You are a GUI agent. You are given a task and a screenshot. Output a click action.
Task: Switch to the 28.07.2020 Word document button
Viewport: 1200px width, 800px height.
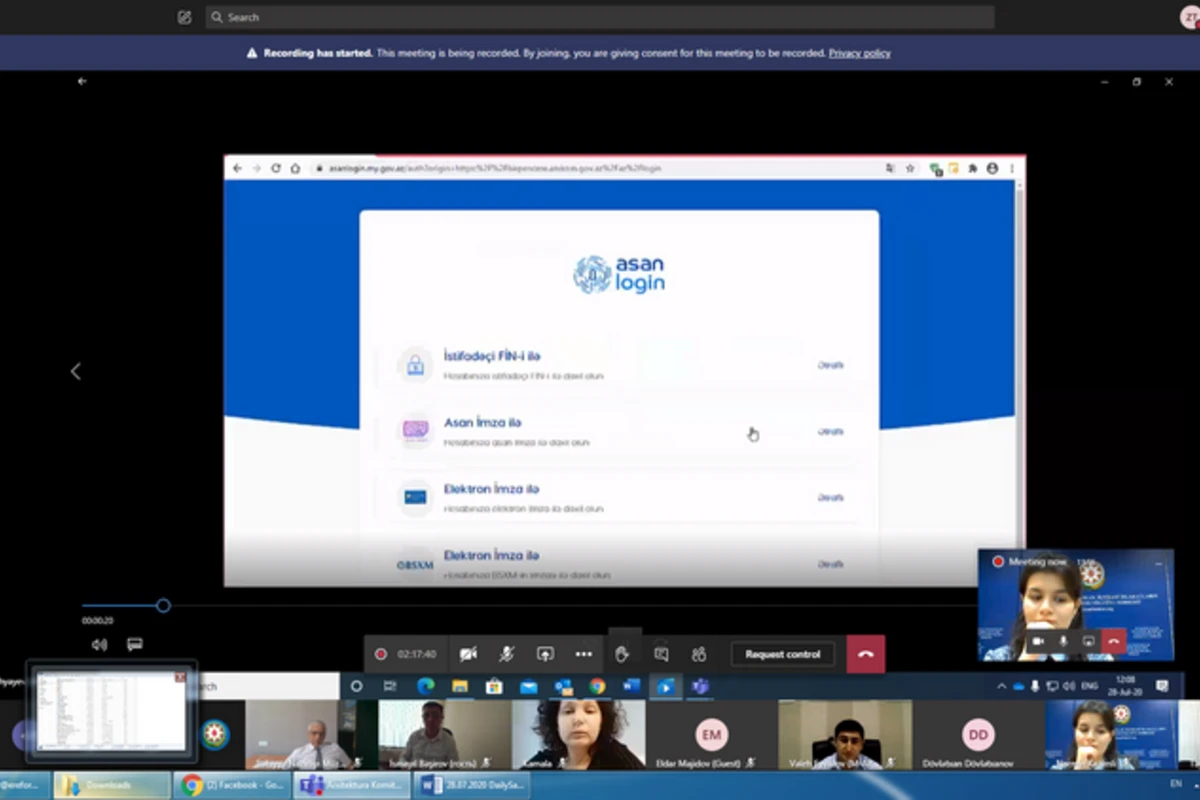pyautogui.click(x=472, y=785)
